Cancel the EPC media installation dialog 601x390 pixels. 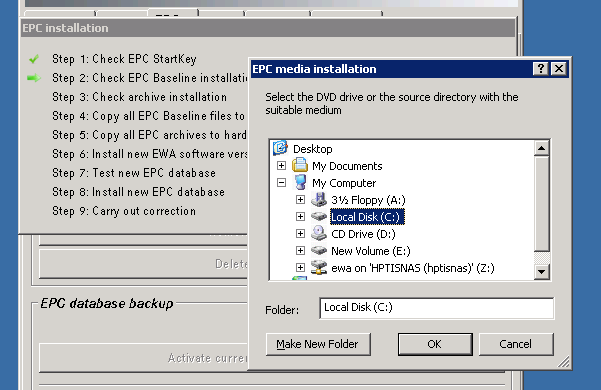[516, 344]
